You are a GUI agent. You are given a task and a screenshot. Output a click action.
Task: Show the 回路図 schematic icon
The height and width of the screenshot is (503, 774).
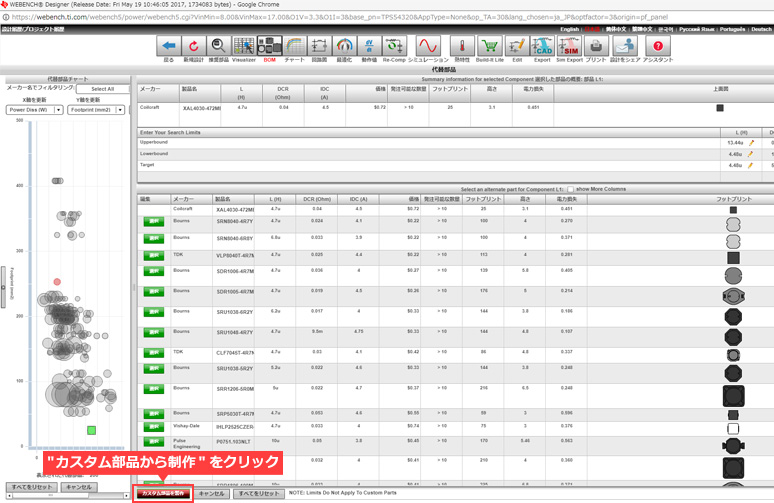click(x=319, y=46)
